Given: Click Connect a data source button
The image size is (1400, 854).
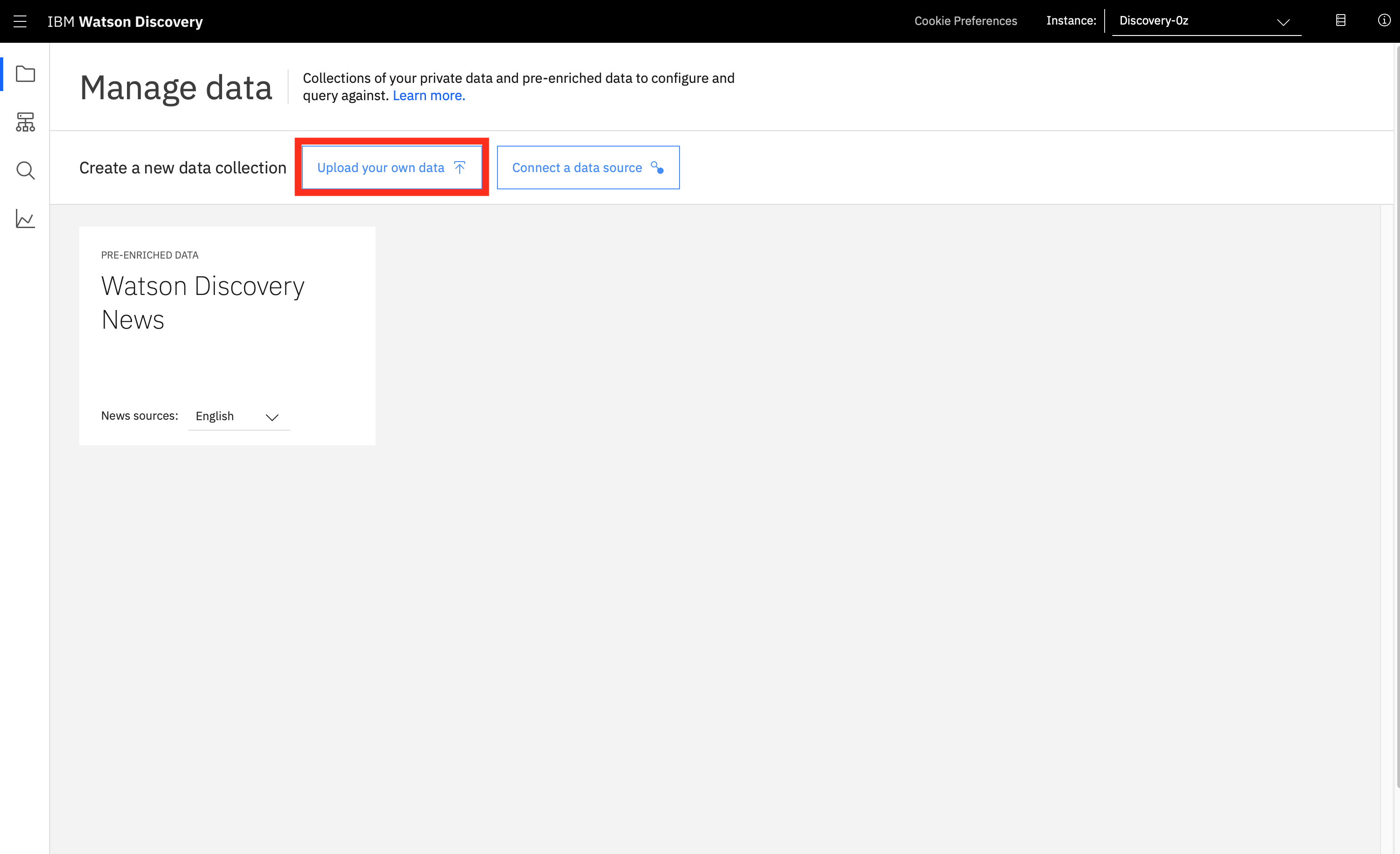Looking at the screenshot, I should (x=577, y=168).
